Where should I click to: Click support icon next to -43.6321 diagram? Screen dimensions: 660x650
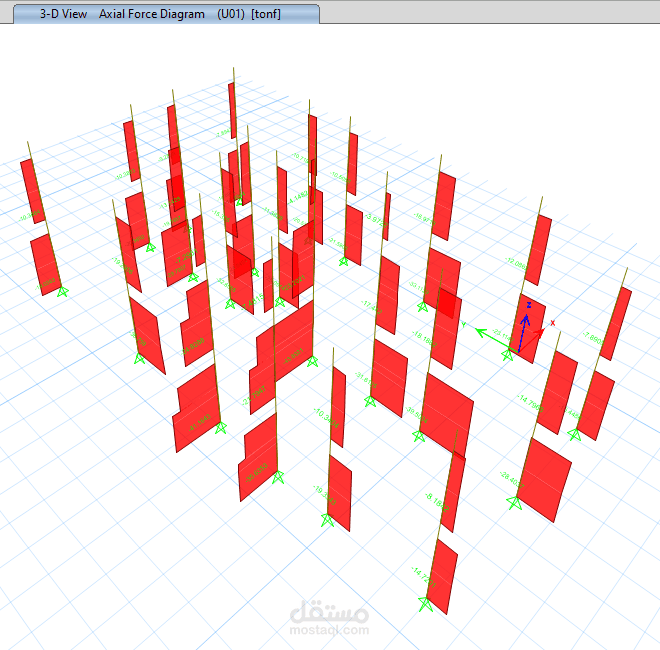click(x=312, y=361)
